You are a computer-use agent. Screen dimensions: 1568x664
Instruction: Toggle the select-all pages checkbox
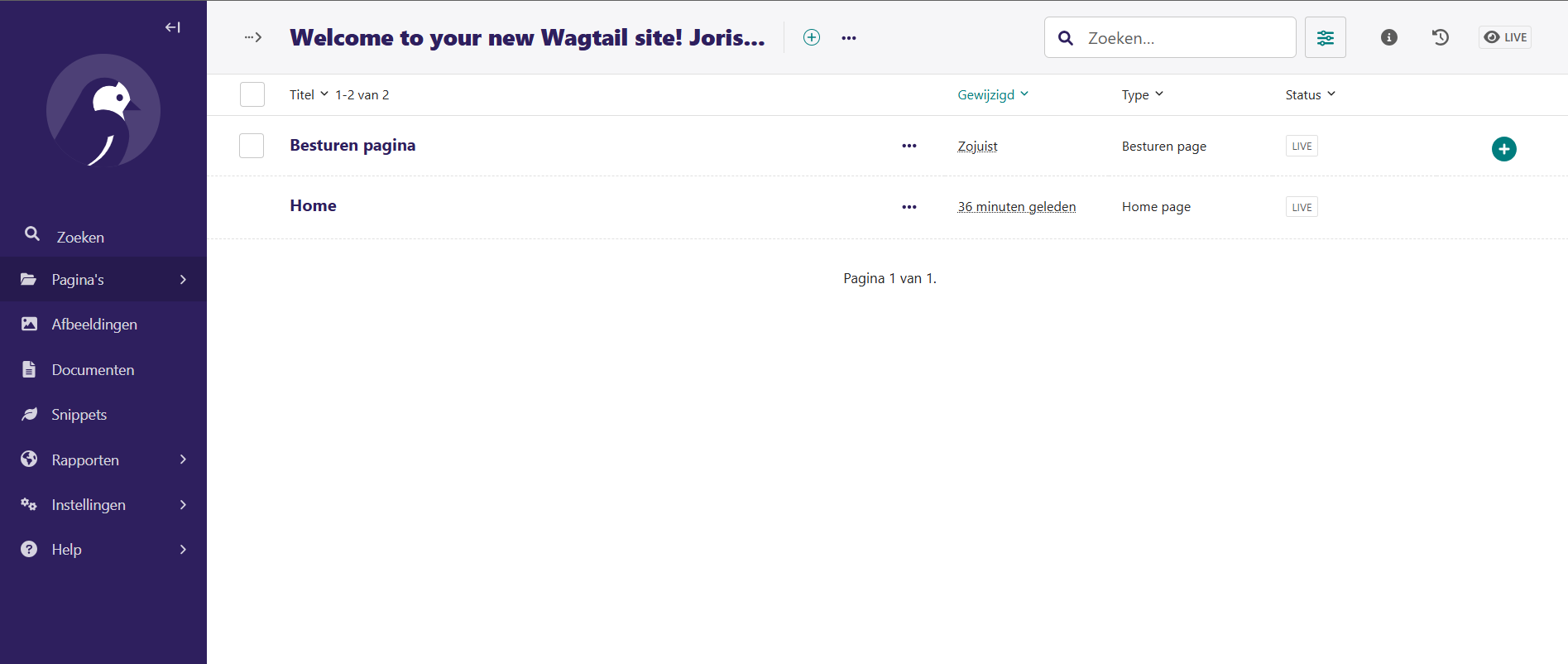point(252,94)
